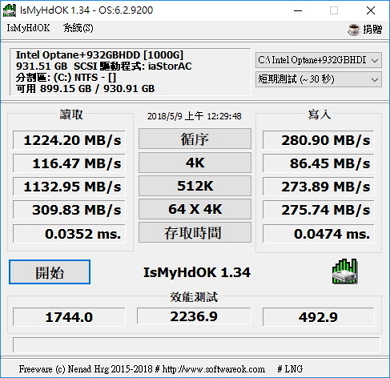
Task: Select write access time 0.0474 ms.
Action: 318,234
